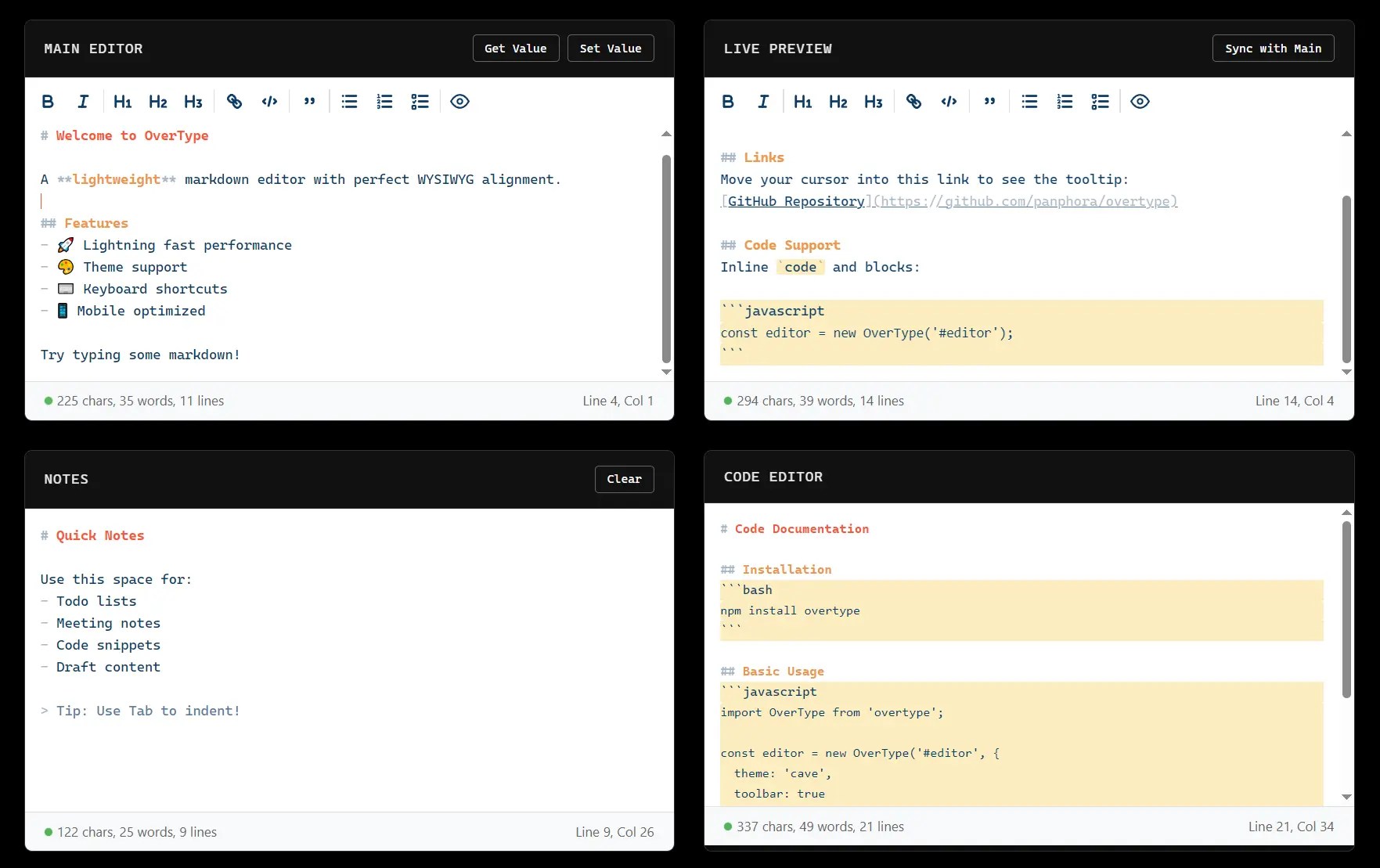
Task: Click the 'npm install overtype' code line
Action: pyautogui.click(x=790, y=610)
